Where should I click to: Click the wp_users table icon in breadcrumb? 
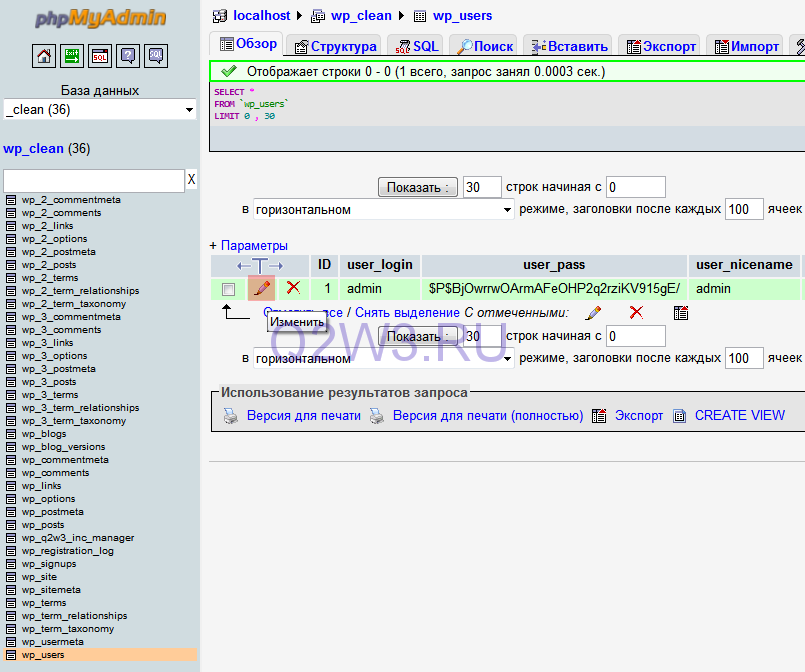click(420, 16)
